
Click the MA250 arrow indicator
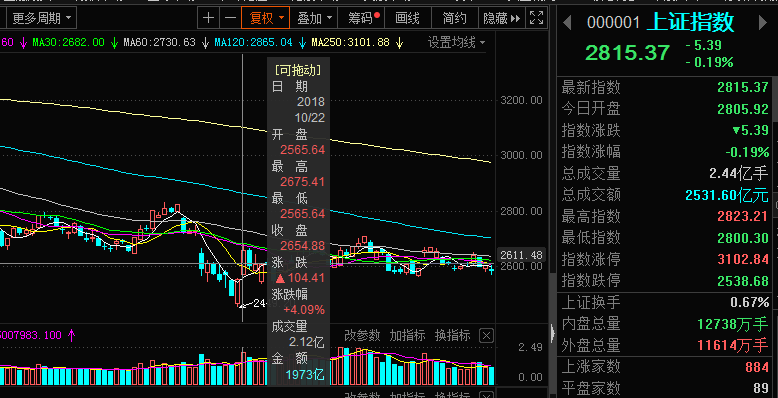tap(399, 43)
